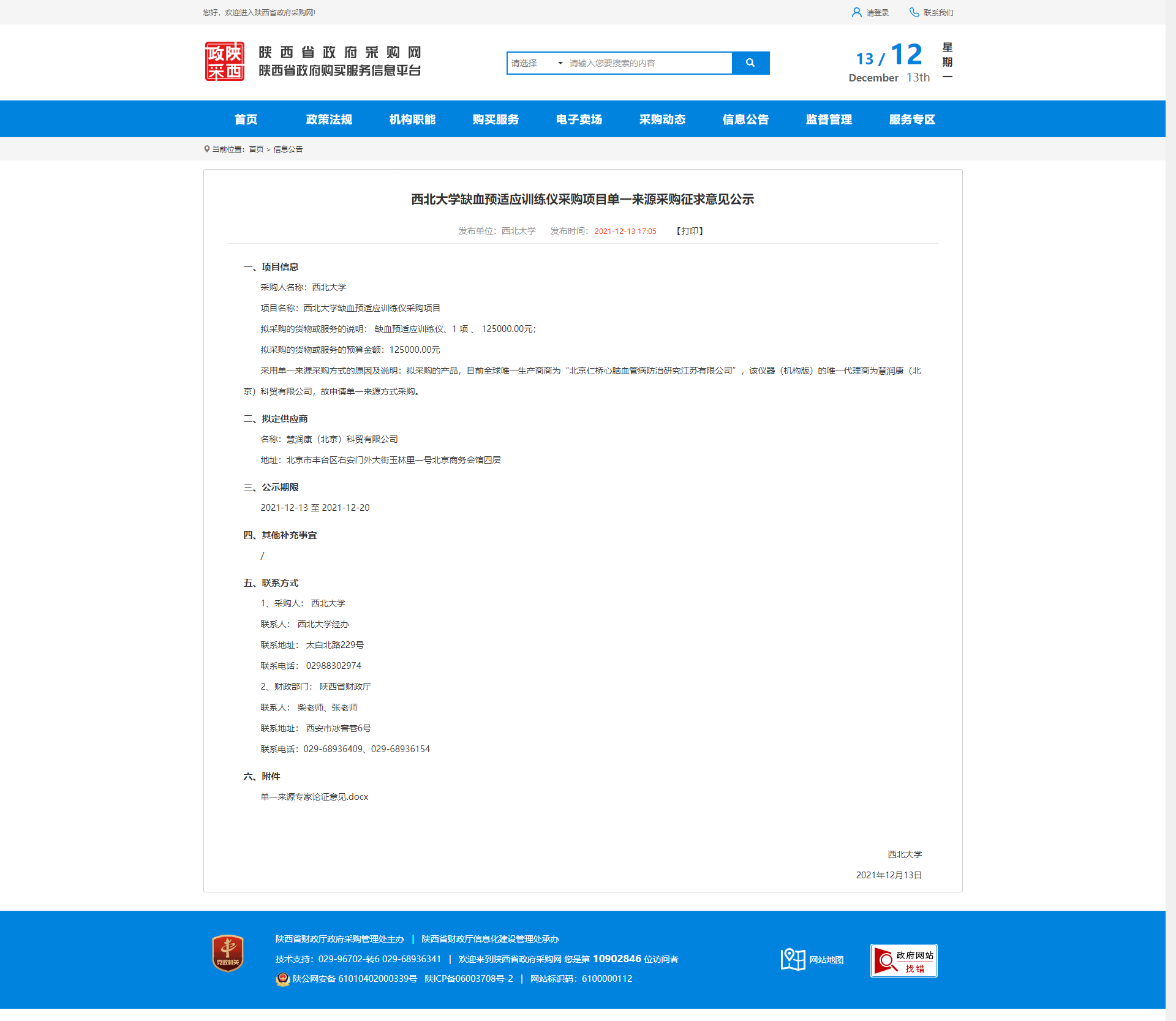Open the 服务专区 navigation menu

coord(912,119)
